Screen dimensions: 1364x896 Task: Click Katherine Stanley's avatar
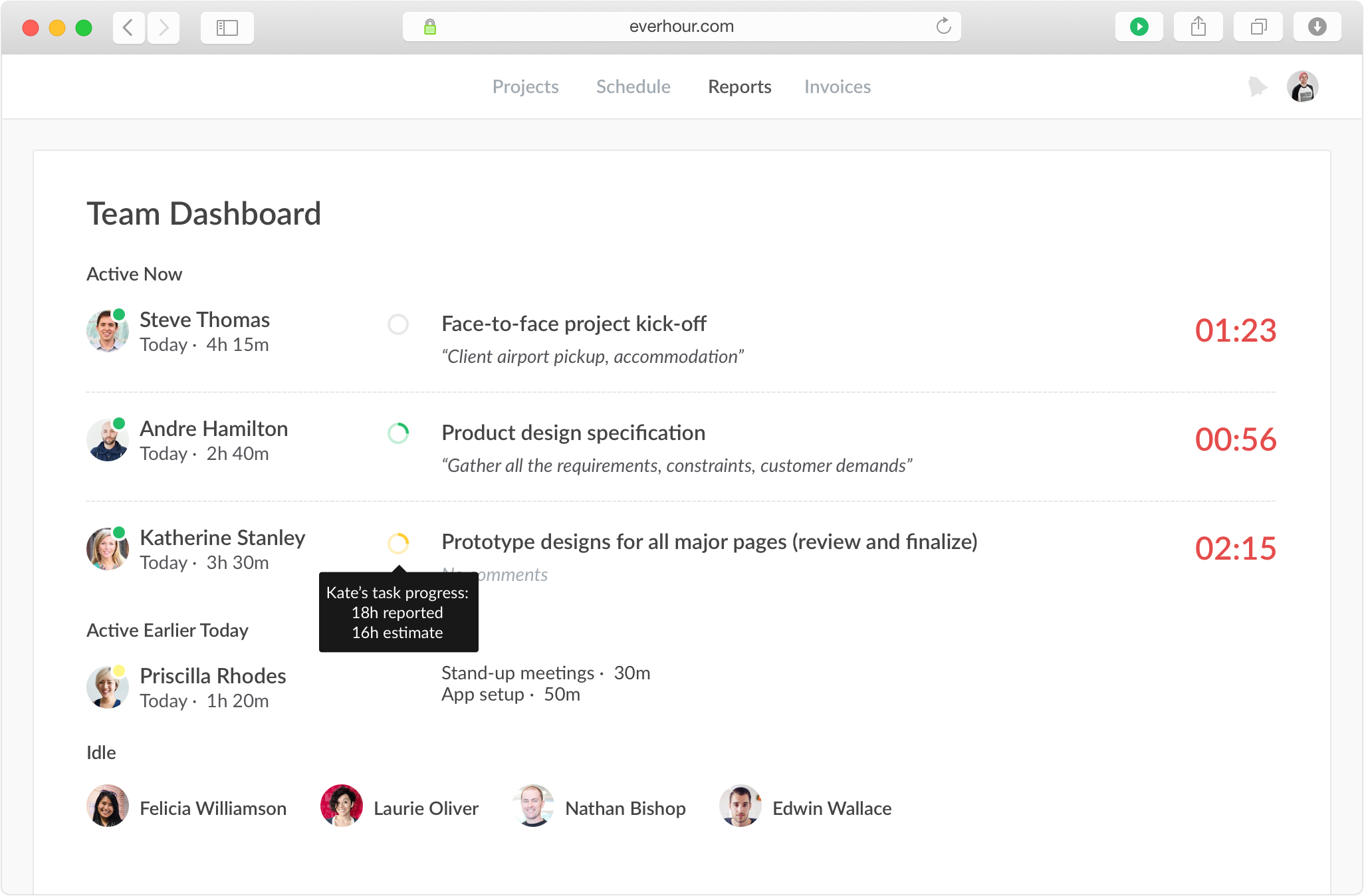[x=108, y=548]
